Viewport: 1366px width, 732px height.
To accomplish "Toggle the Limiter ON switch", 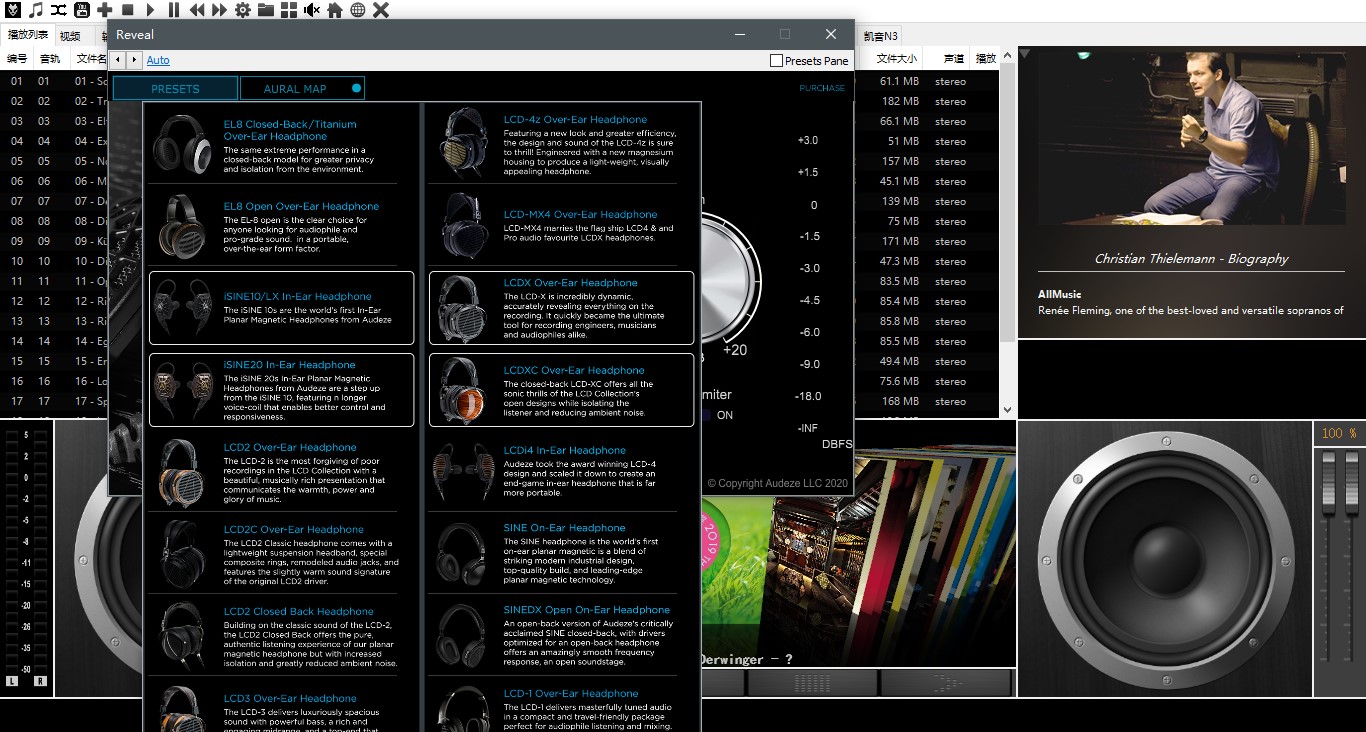I will click(706, 415).
